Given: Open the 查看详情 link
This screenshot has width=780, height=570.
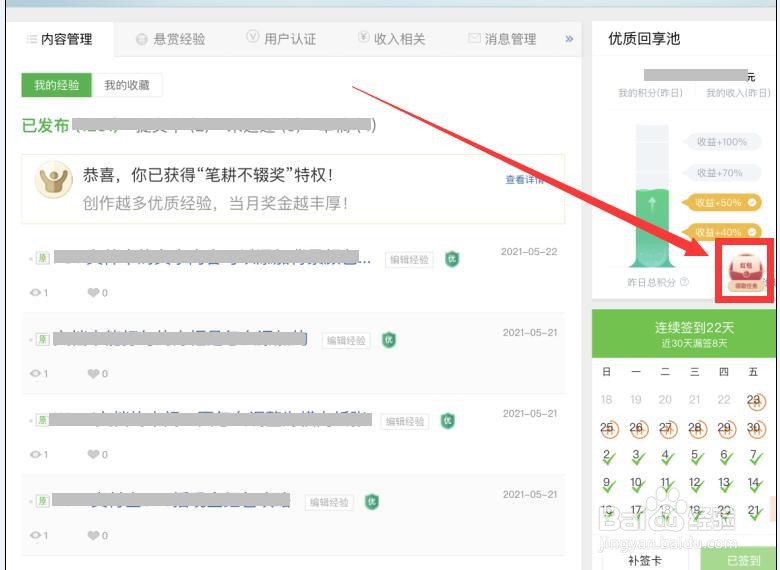Looking at the screenshot, I should [524, 180].
